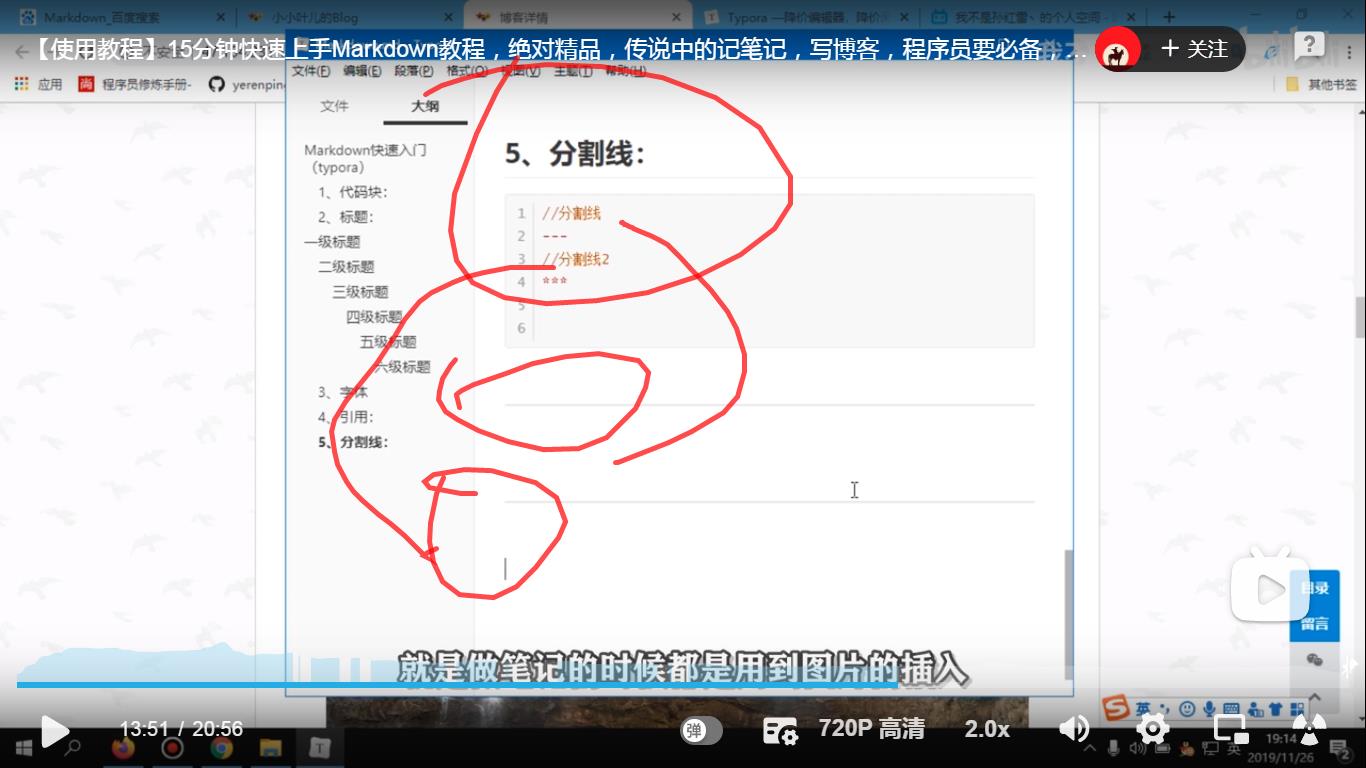Viewport: 1366px width, 768px height.
Task: Activate the picture-in-picture icon
Action: tap(1229, 729)
